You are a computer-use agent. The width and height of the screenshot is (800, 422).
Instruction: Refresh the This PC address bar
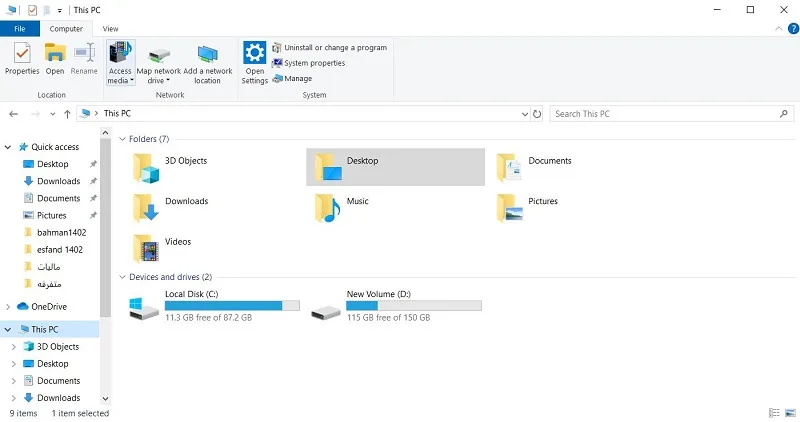(x=537, y=114)
